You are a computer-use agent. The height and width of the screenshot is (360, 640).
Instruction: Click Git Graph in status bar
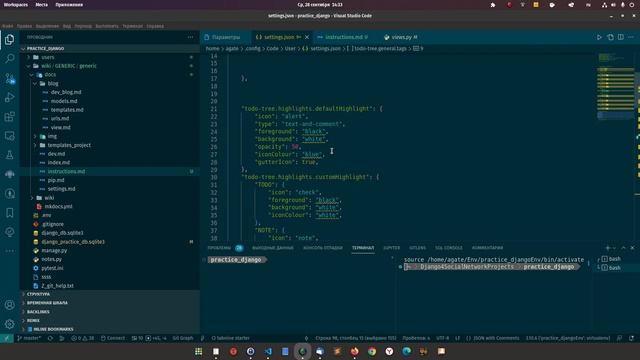click(182, 338)
